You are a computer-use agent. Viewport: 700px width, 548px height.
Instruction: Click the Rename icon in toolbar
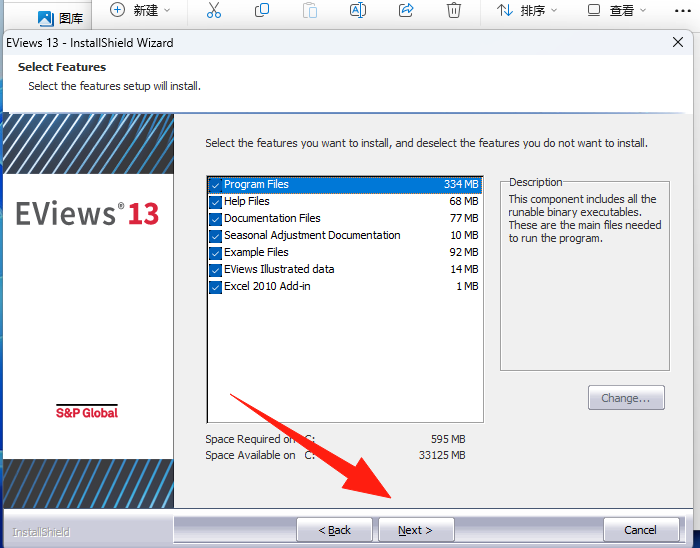[x=358, y=11]
